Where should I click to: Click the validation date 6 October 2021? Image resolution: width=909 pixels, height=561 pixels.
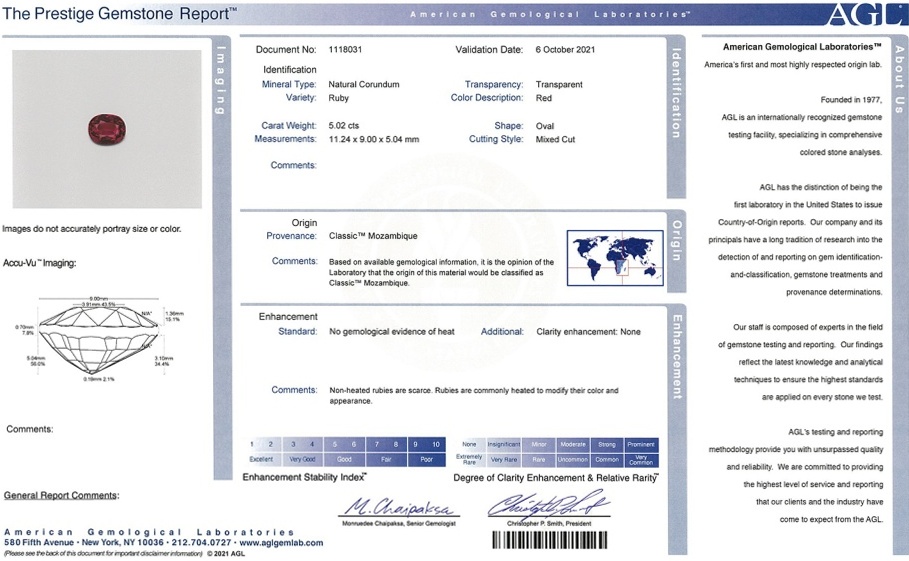565,50
